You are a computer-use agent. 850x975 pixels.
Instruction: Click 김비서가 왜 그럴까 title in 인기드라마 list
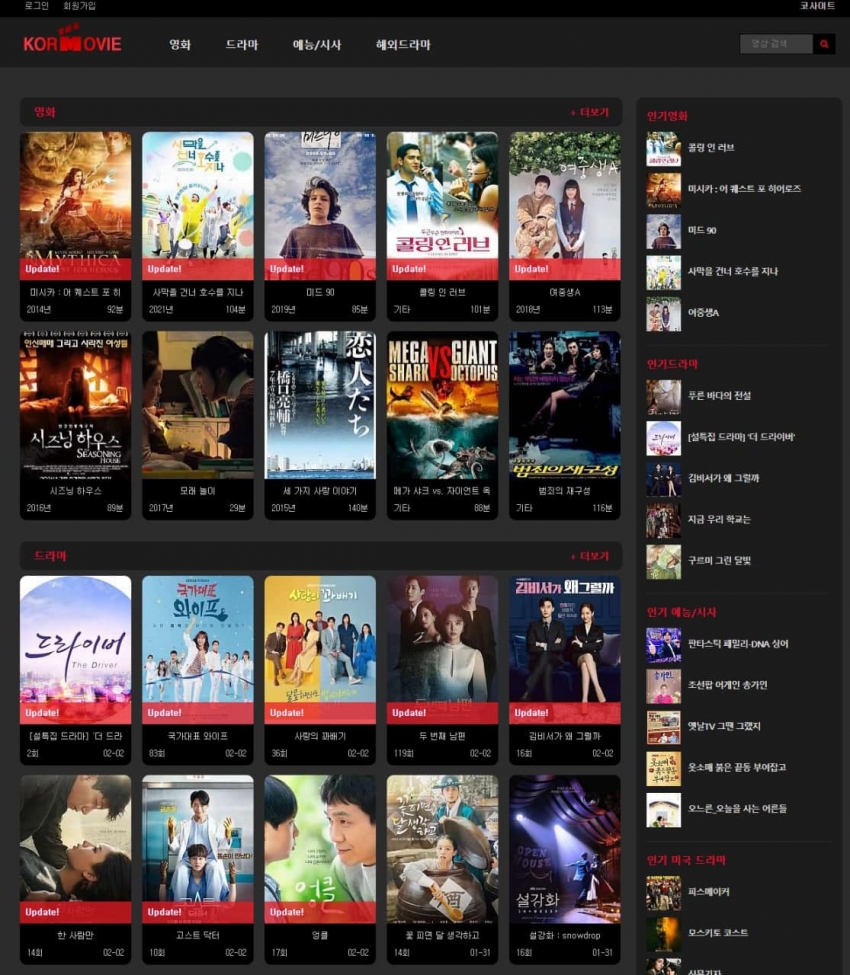723,478
